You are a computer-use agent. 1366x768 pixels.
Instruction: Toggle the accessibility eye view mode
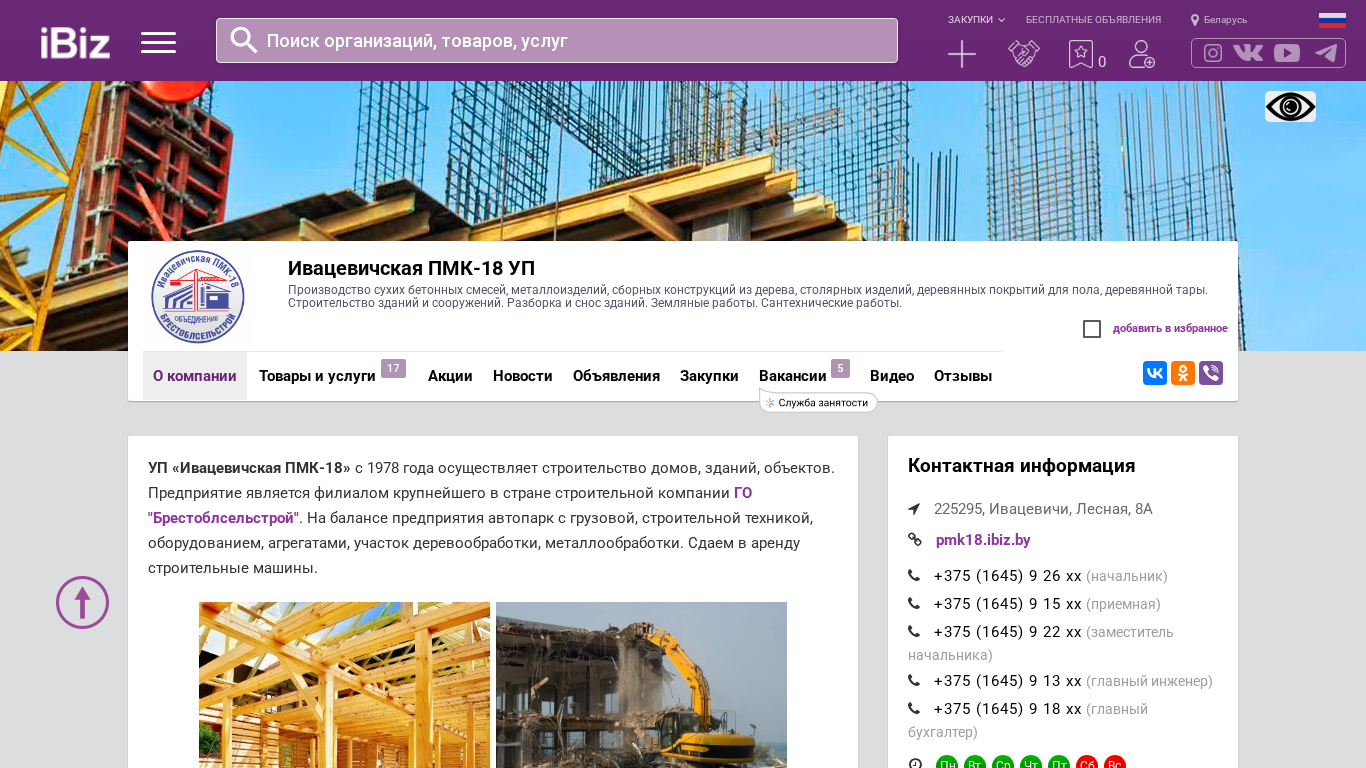[x=1290, y=107]
